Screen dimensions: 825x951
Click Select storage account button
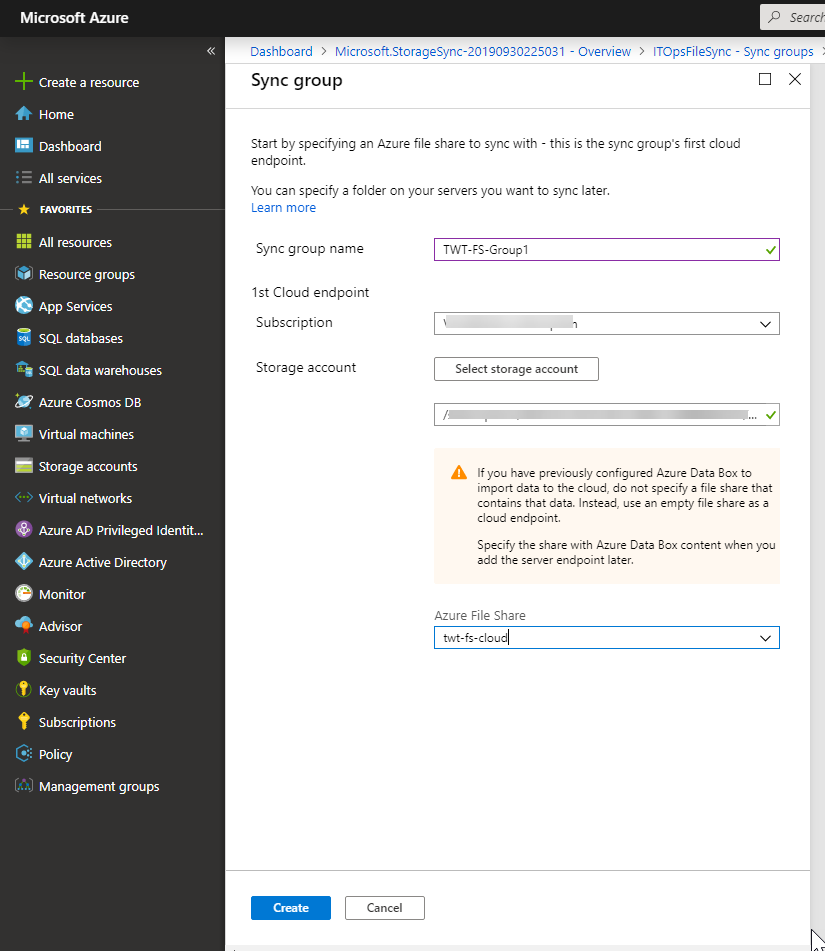[516, 369]
